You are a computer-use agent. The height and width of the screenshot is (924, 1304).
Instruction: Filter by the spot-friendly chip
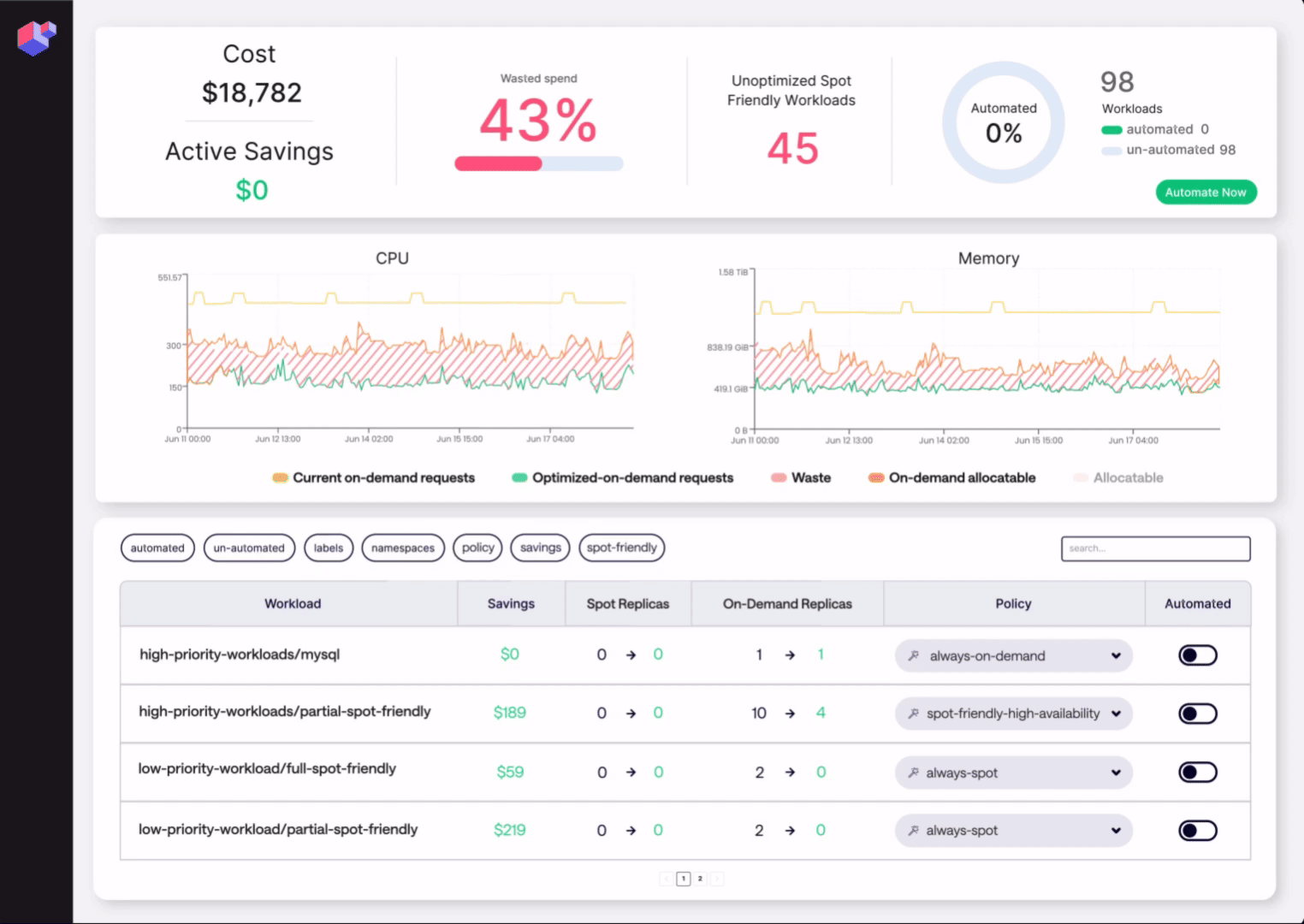pos(622,548)
